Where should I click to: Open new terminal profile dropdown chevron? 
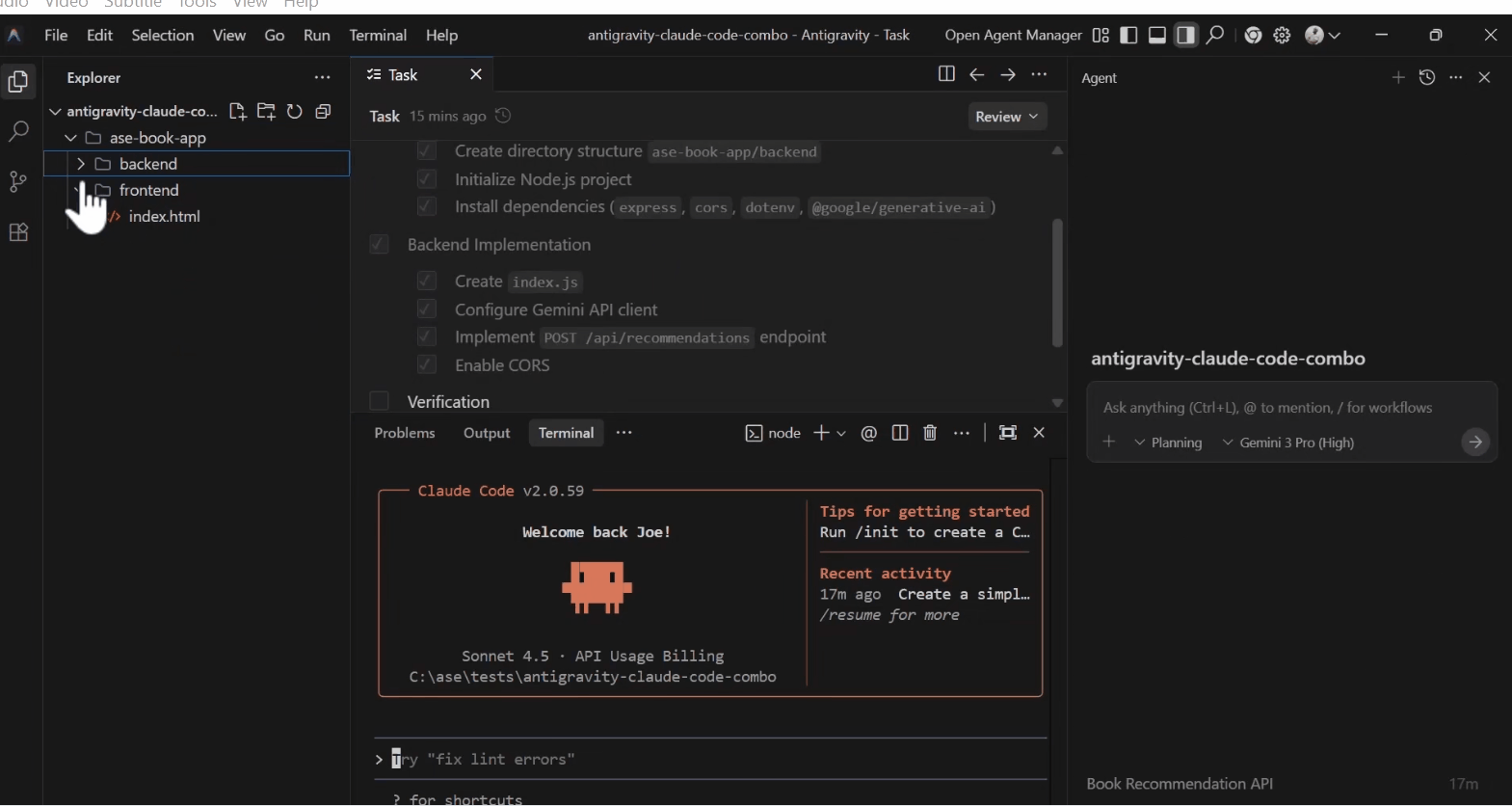pos(841,433)
